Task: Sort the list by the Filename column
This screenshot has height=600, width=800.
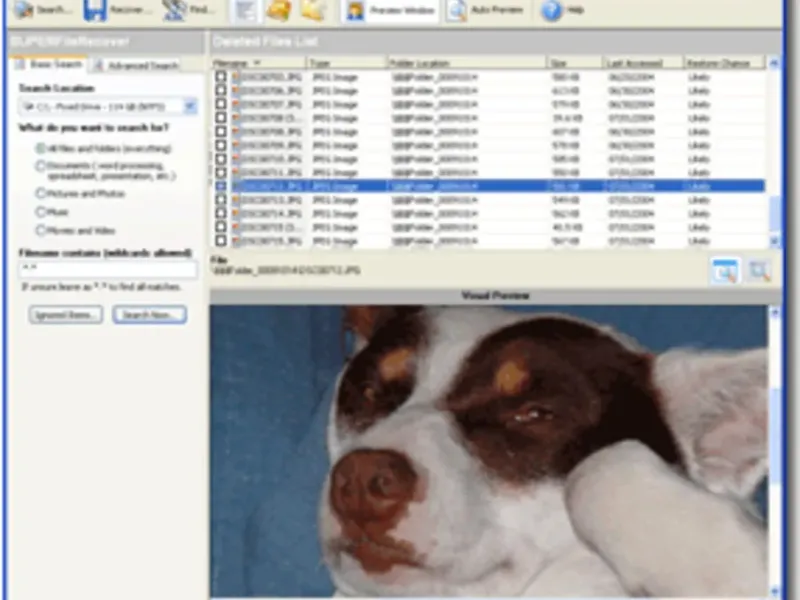Action: click(258, 63)
